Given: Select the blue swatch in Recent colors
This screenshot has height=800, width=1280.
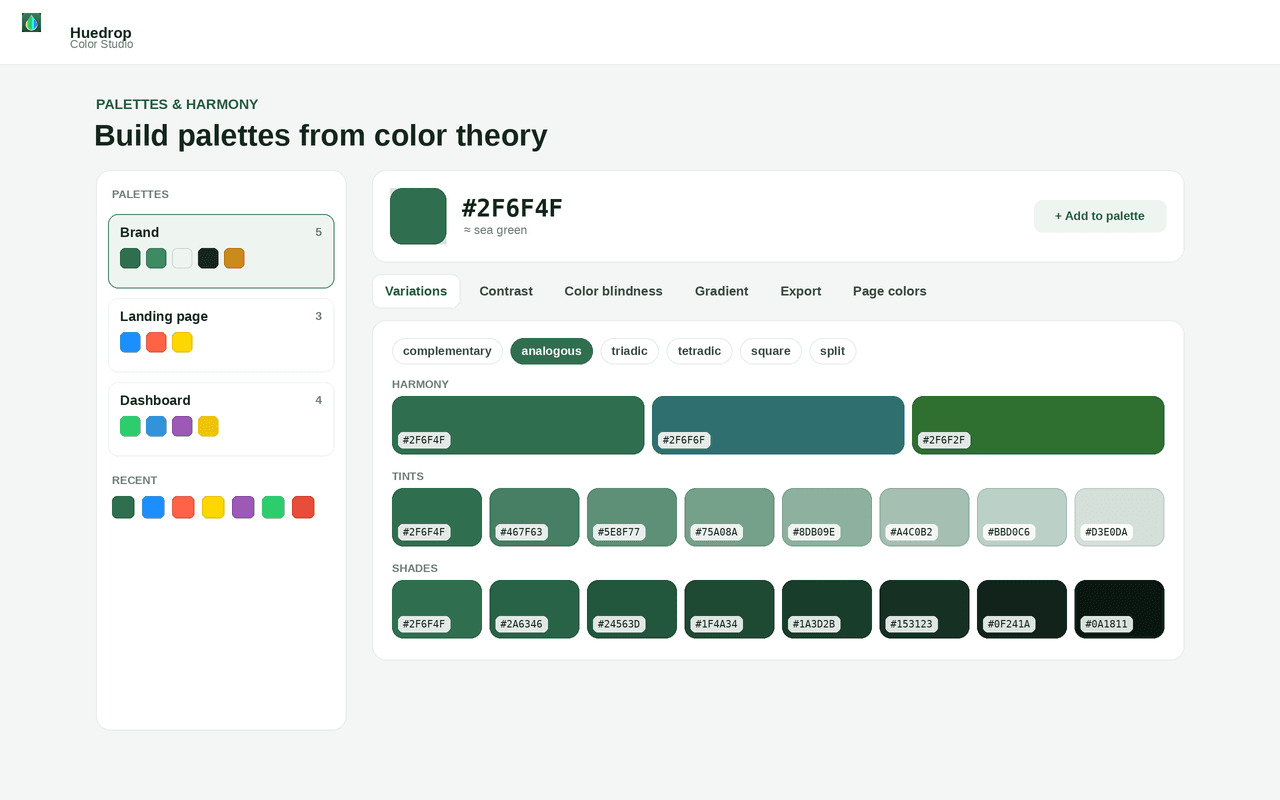Looking at the screenshot, I should 153,507.
